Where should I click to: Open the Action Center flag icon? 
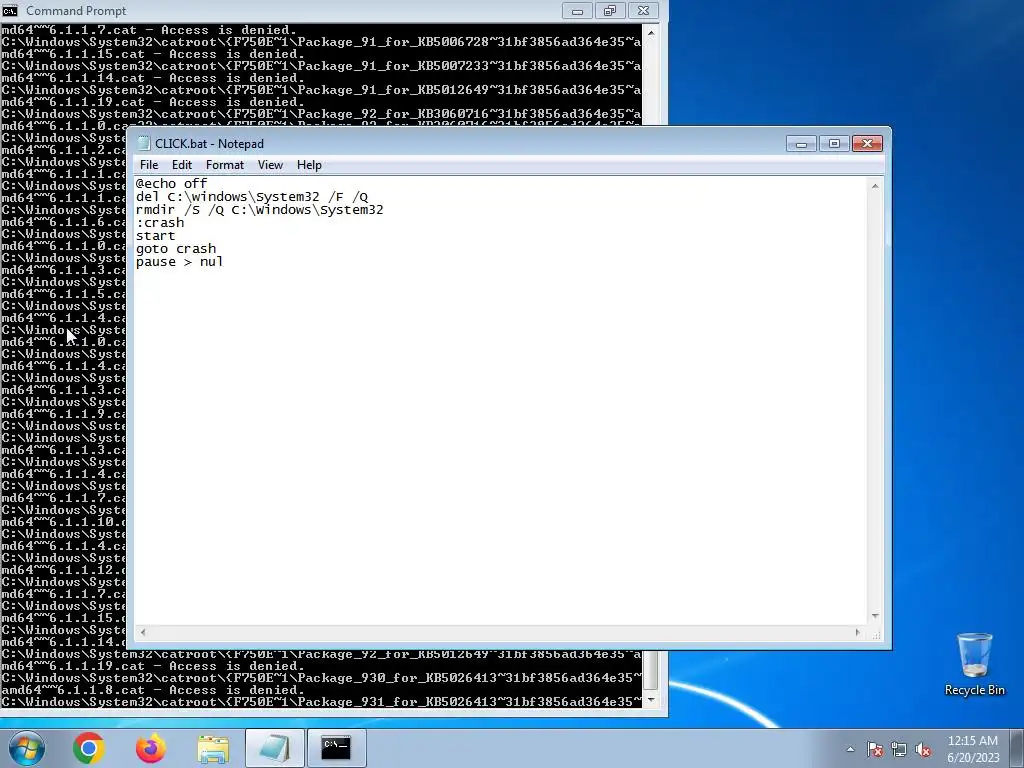coord(874,749)
